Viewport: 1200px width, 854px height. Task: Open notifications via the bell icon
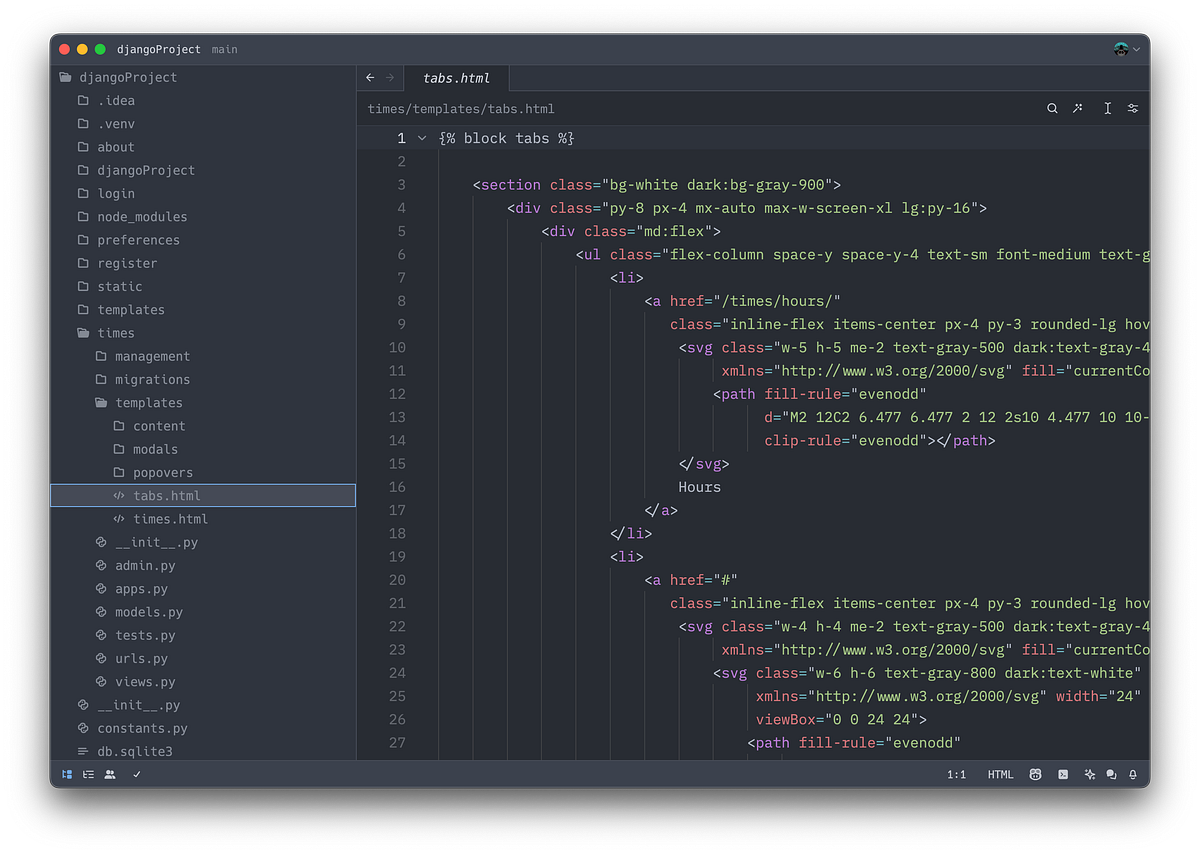point(1131,774)
